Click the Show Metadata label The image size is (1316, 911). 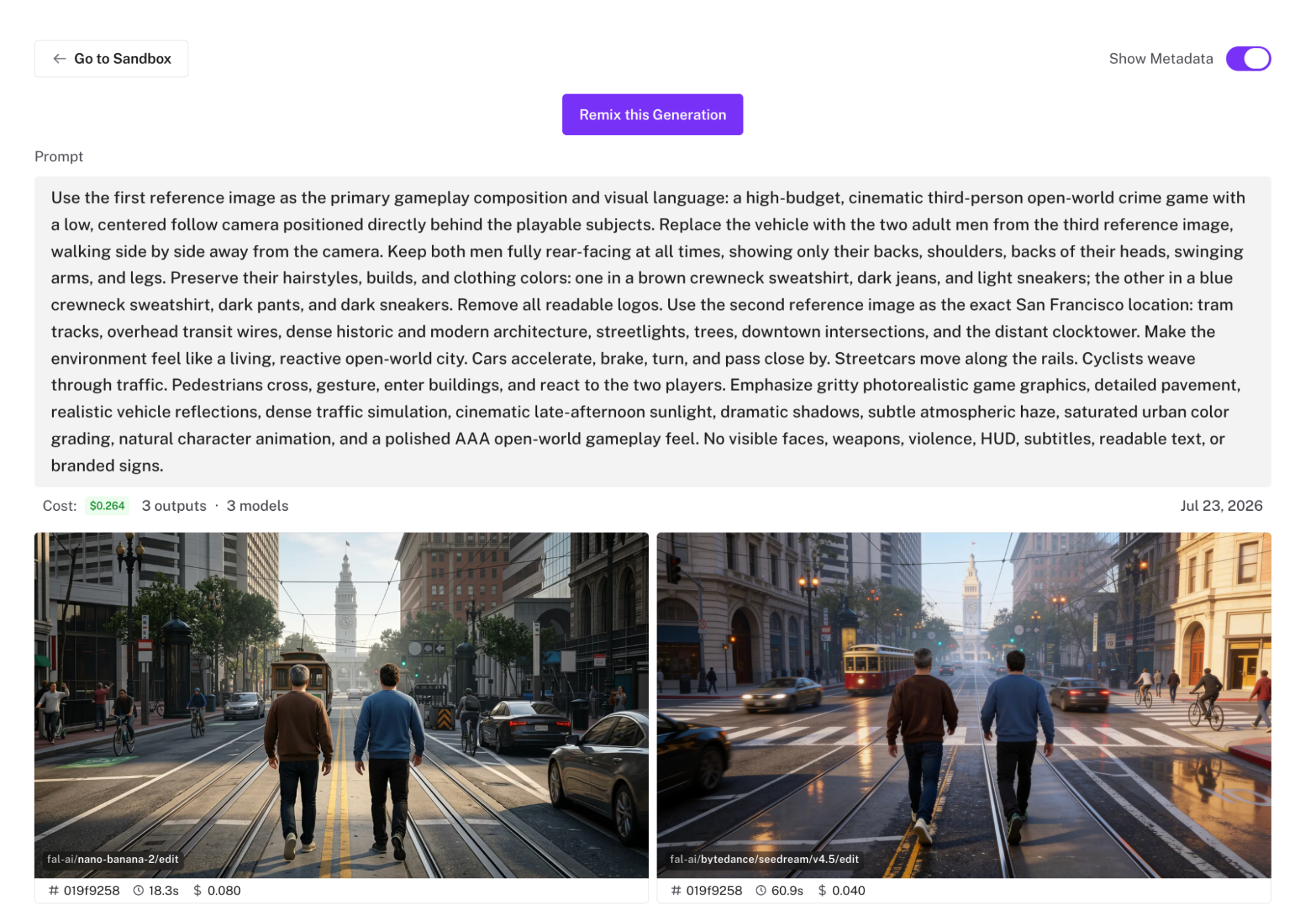point(1161,59)
